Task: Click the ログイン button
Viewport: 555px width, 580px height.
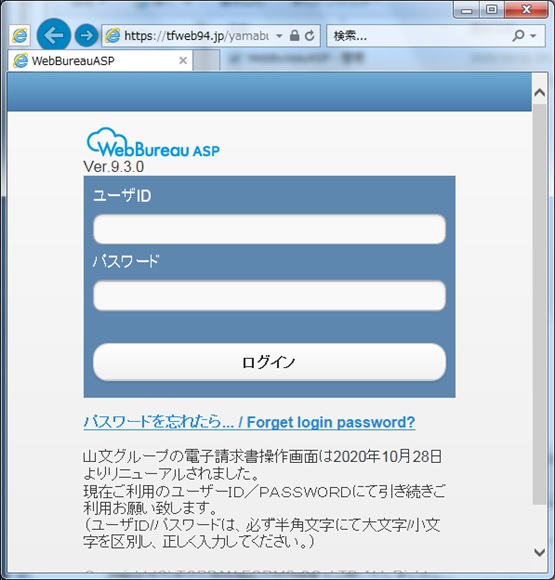Action: pos(269,362)
